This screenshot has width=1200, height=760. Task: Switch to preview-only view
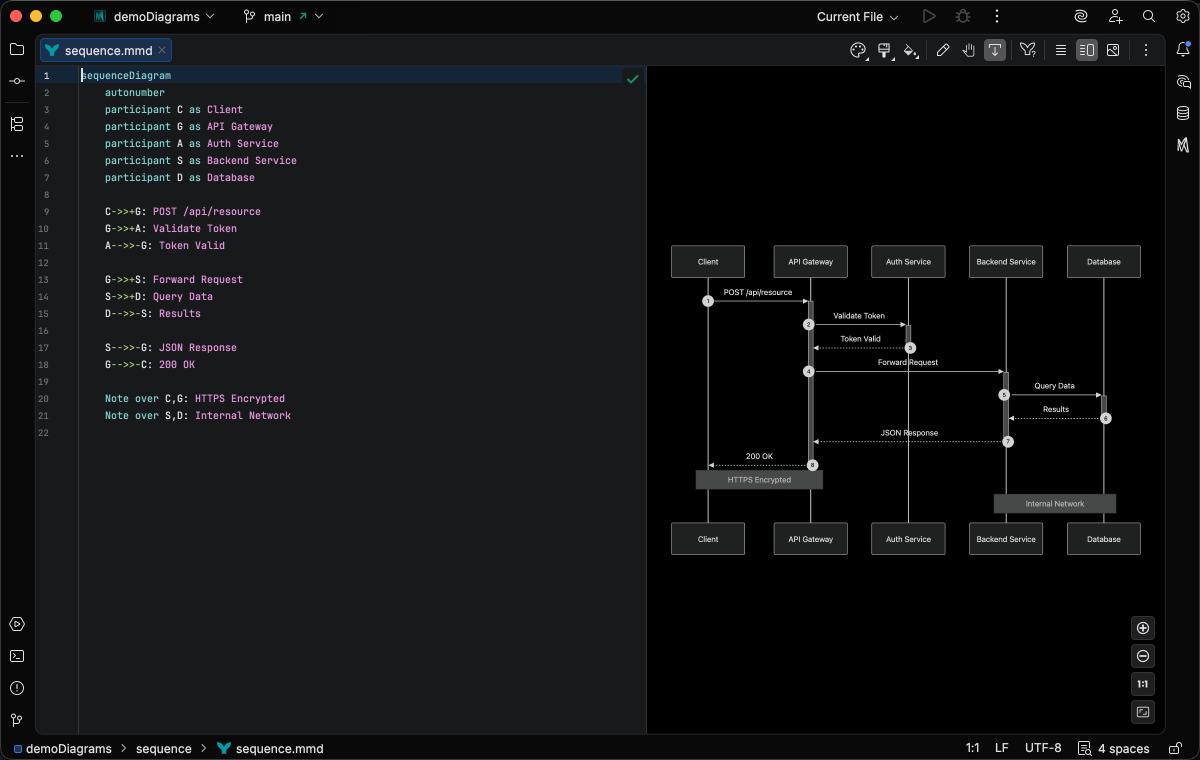[1113, 50]
